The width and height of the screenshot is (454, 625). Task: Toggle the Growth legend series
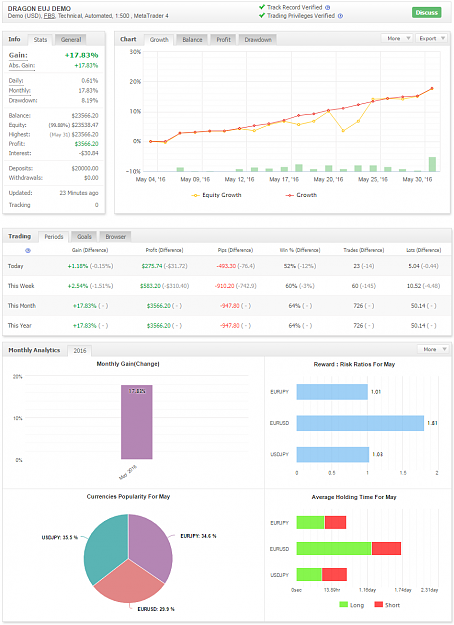coord(301,195)
